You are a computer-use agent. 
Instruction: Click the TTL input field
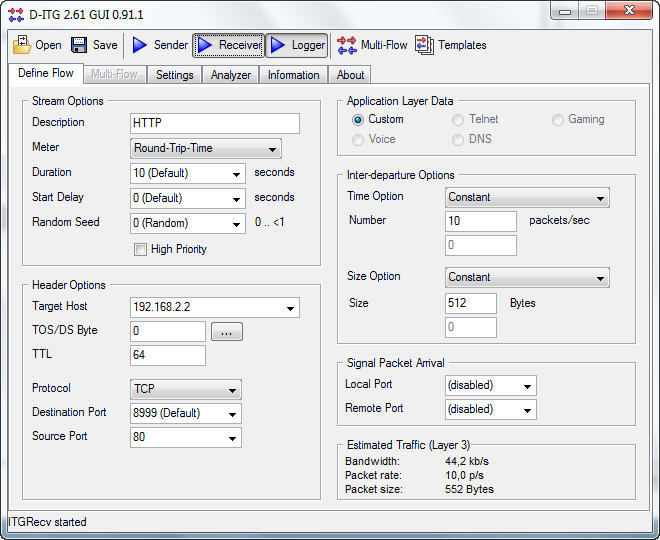167,355
